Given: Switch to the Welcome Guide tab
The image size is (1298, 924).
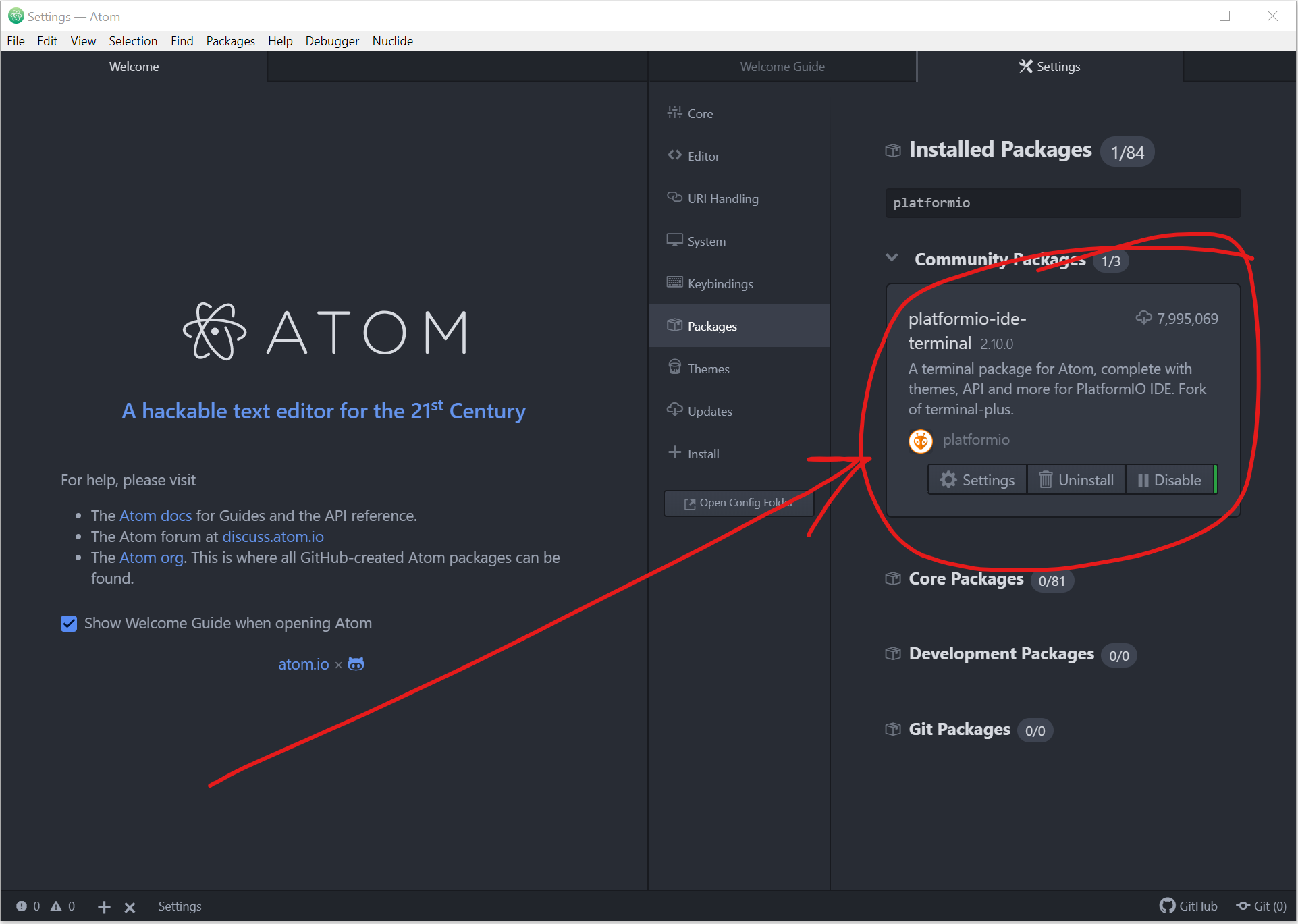Looking at the screenshot, I should 782,67.
